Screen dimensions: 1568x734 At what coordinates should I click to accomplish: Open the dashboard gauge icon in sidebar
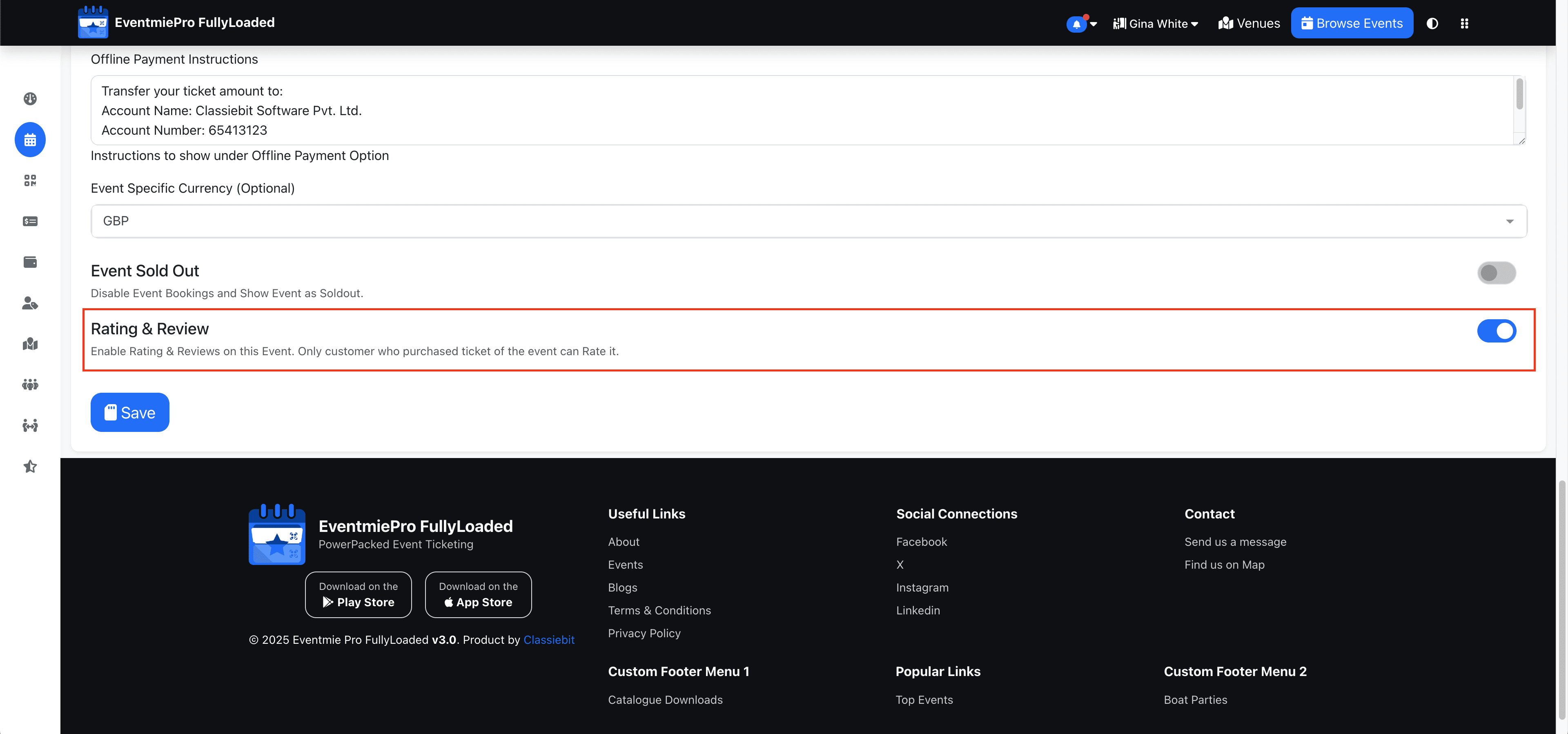click(x=30, y=99)
